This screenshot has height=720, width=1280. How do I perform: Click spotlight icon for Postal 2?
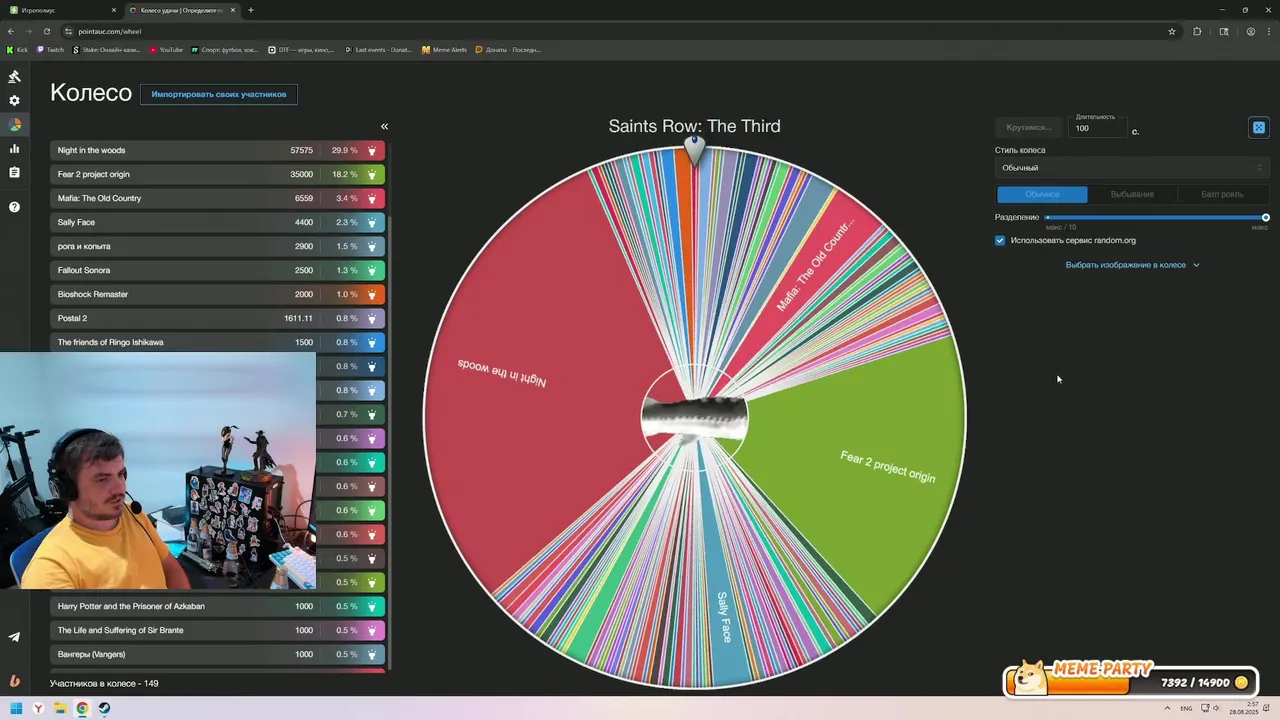[x=372, y=318]
